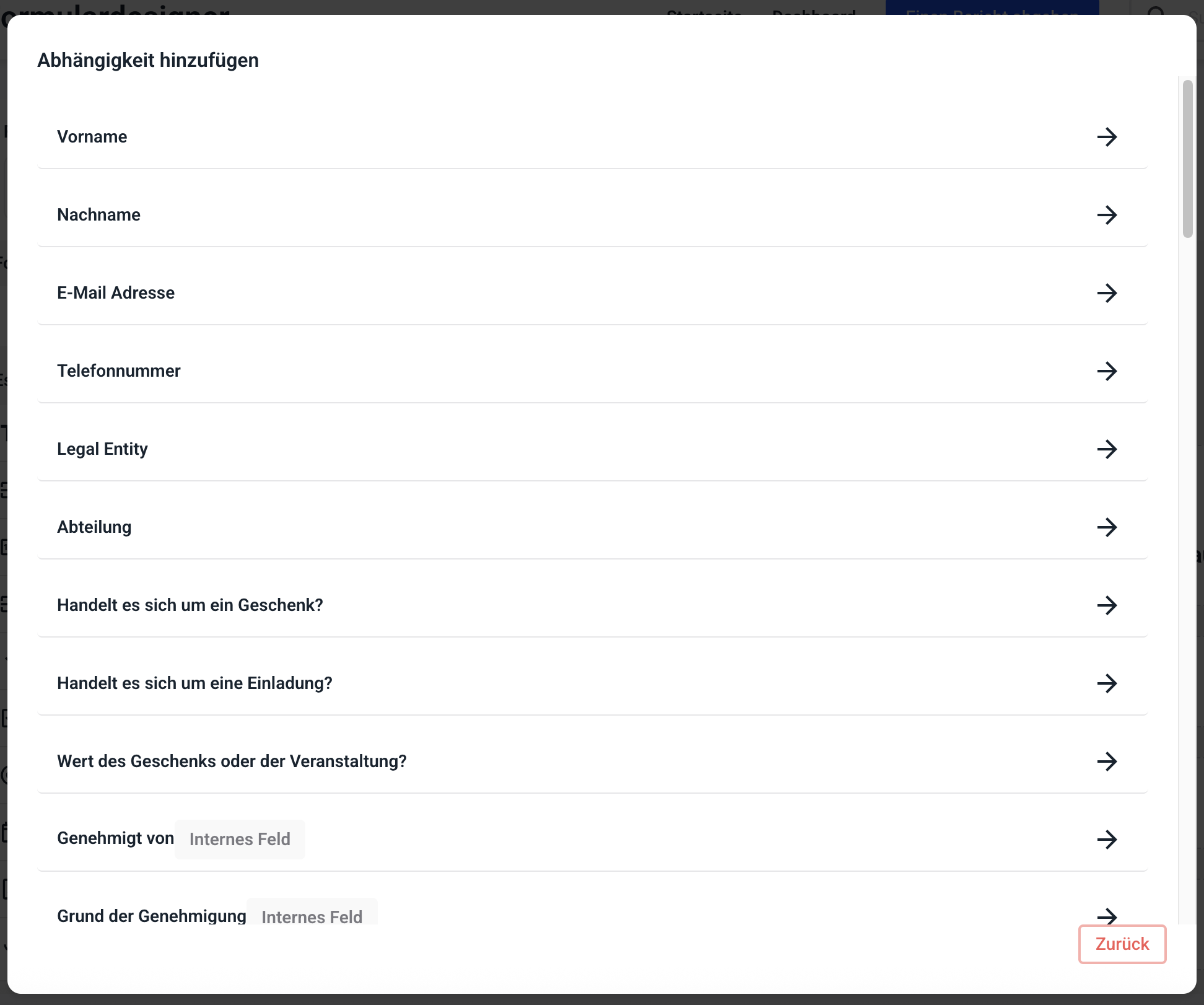Screen dimensions: 1204x1005
Task: Click the Abteilung row arrow icon
Action: (1107, 527)
